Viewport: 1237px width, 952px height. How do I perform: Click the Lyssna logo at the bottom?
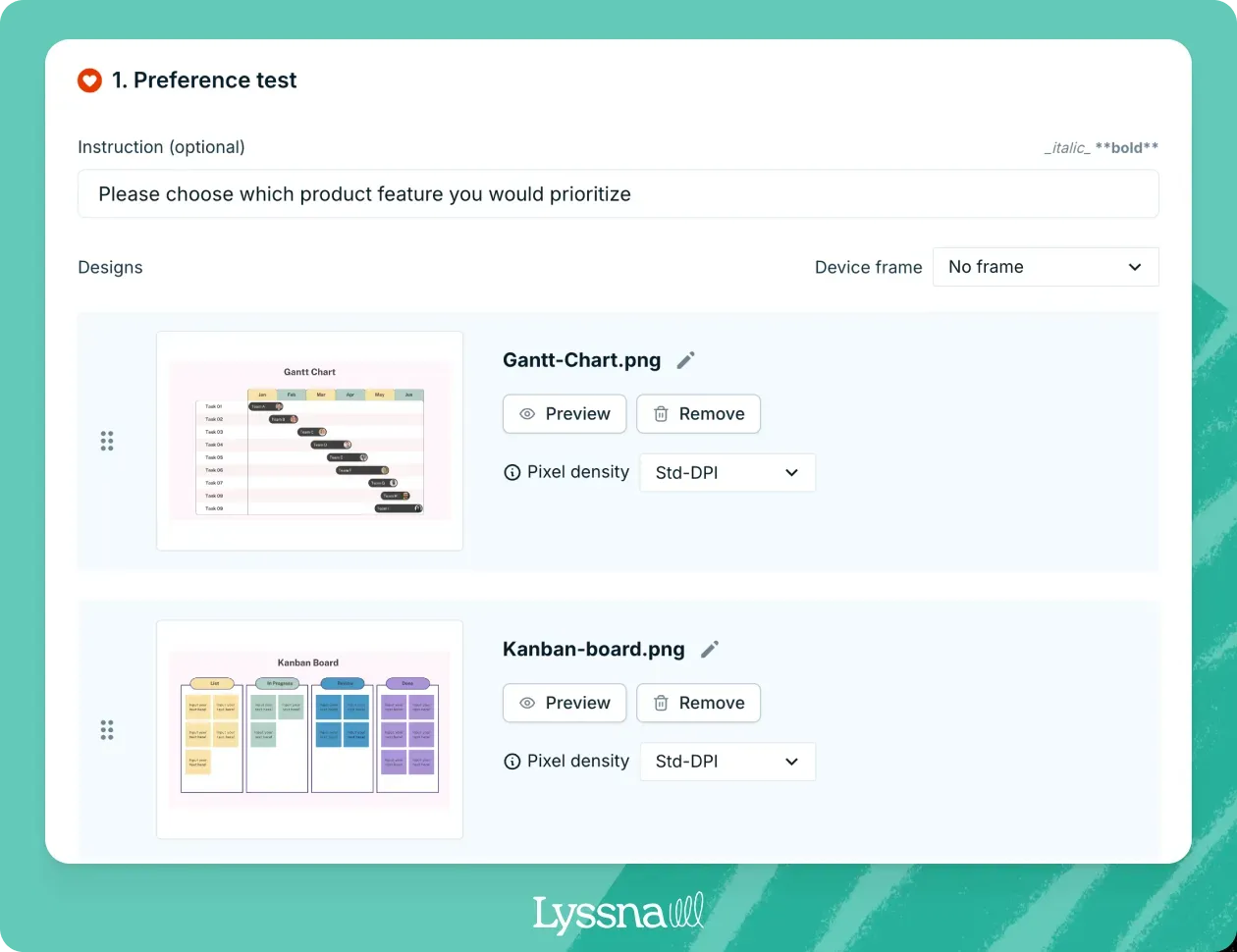[x=618, y=911]
